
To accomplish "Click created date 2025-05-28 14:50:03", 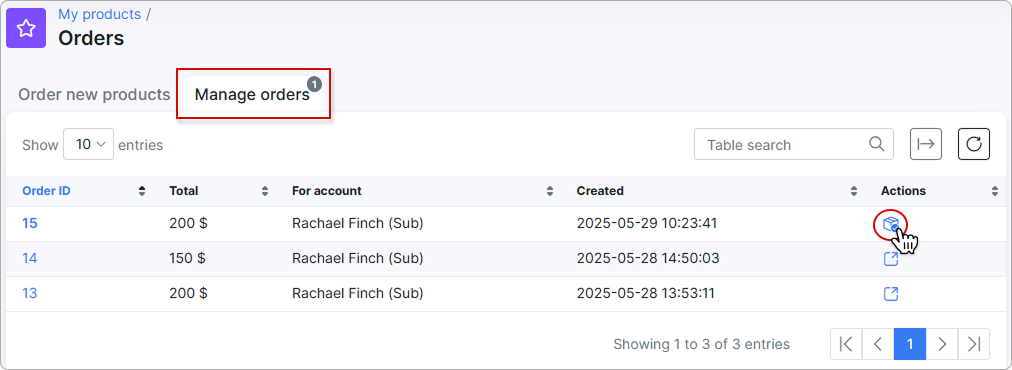I will tap(648, 258).
